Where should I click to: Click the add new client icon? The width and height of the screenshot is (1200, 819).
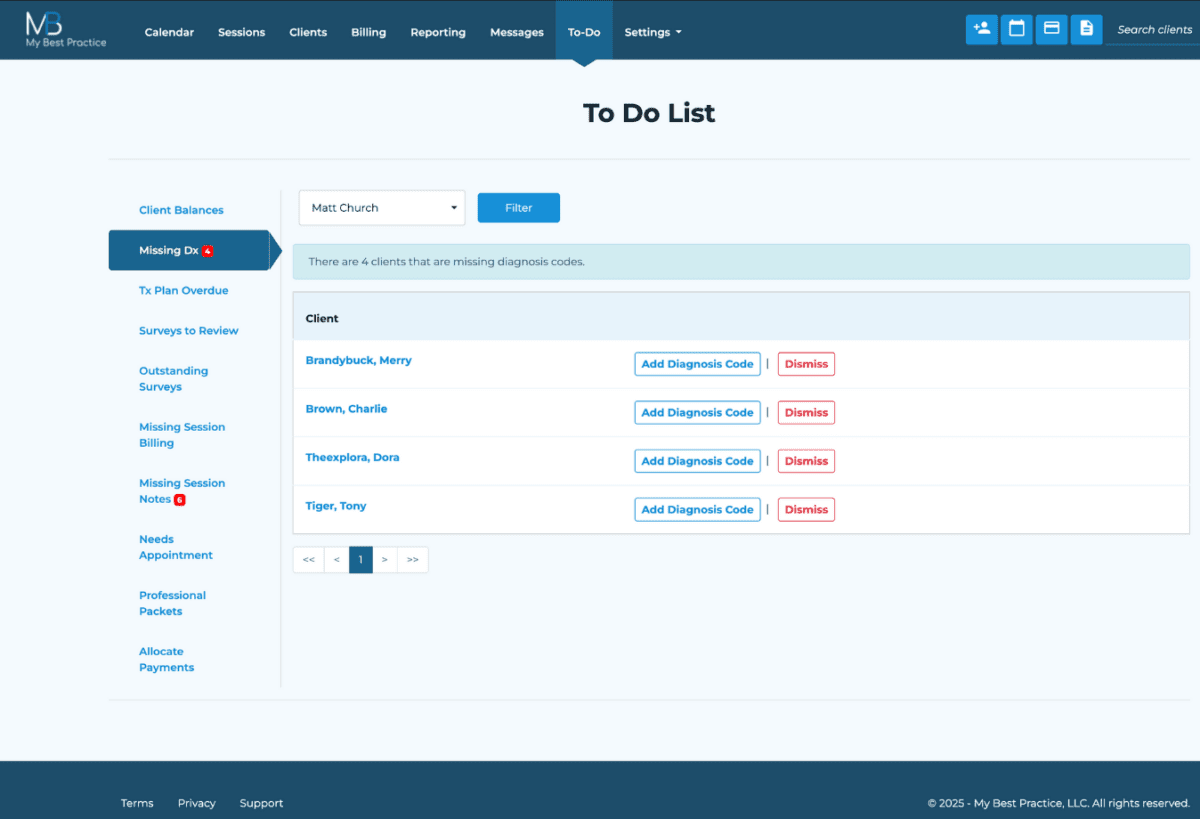click(x=981, y=29)
